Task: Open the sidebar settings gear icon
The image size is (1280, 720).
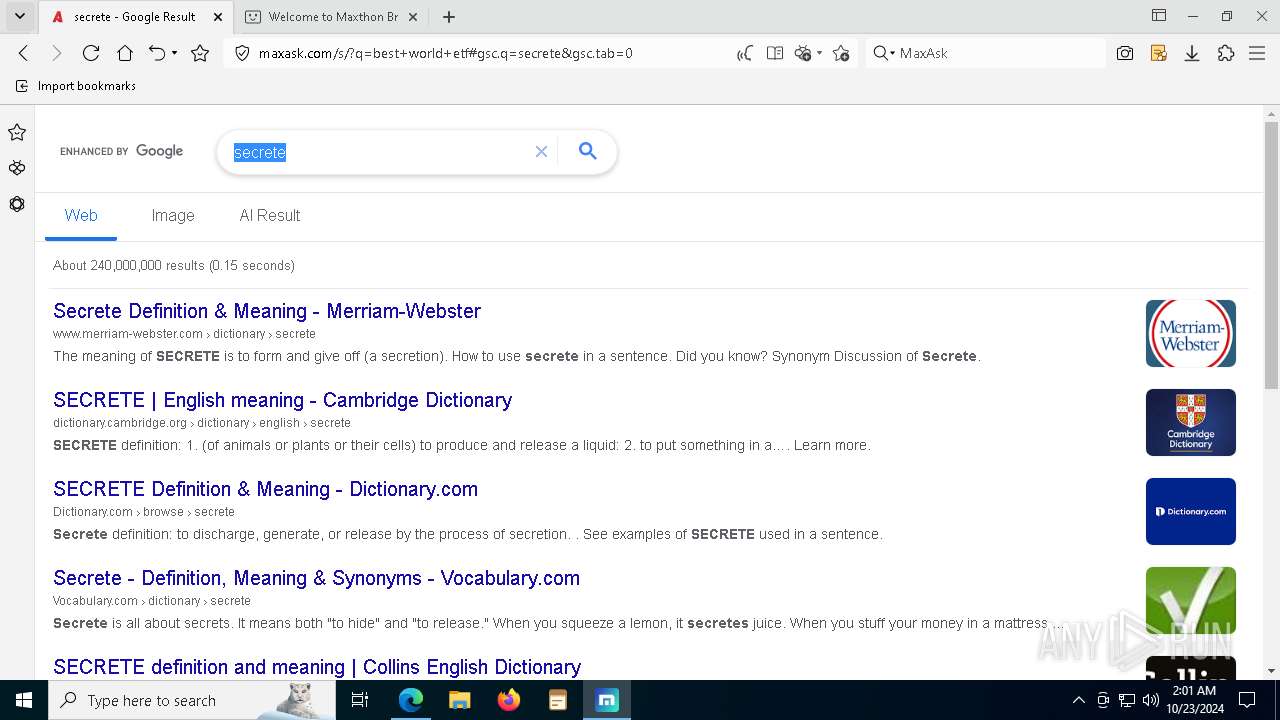Action: click(x=17, y=204)
